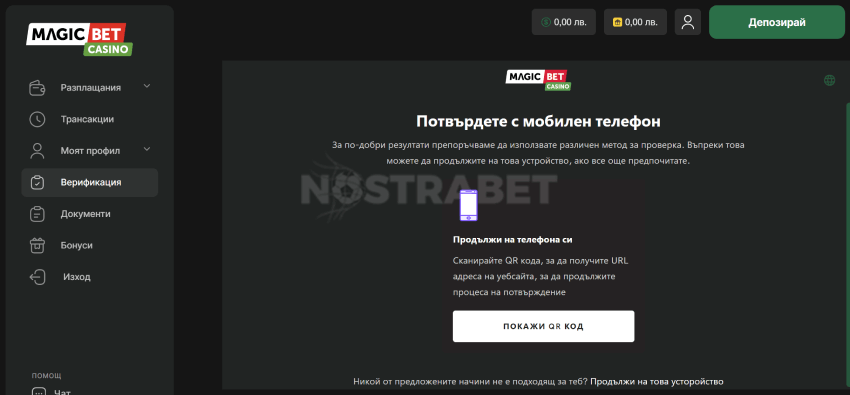Open the Документи menu item
The image size is (850, 395).
[x=90, y=214]
